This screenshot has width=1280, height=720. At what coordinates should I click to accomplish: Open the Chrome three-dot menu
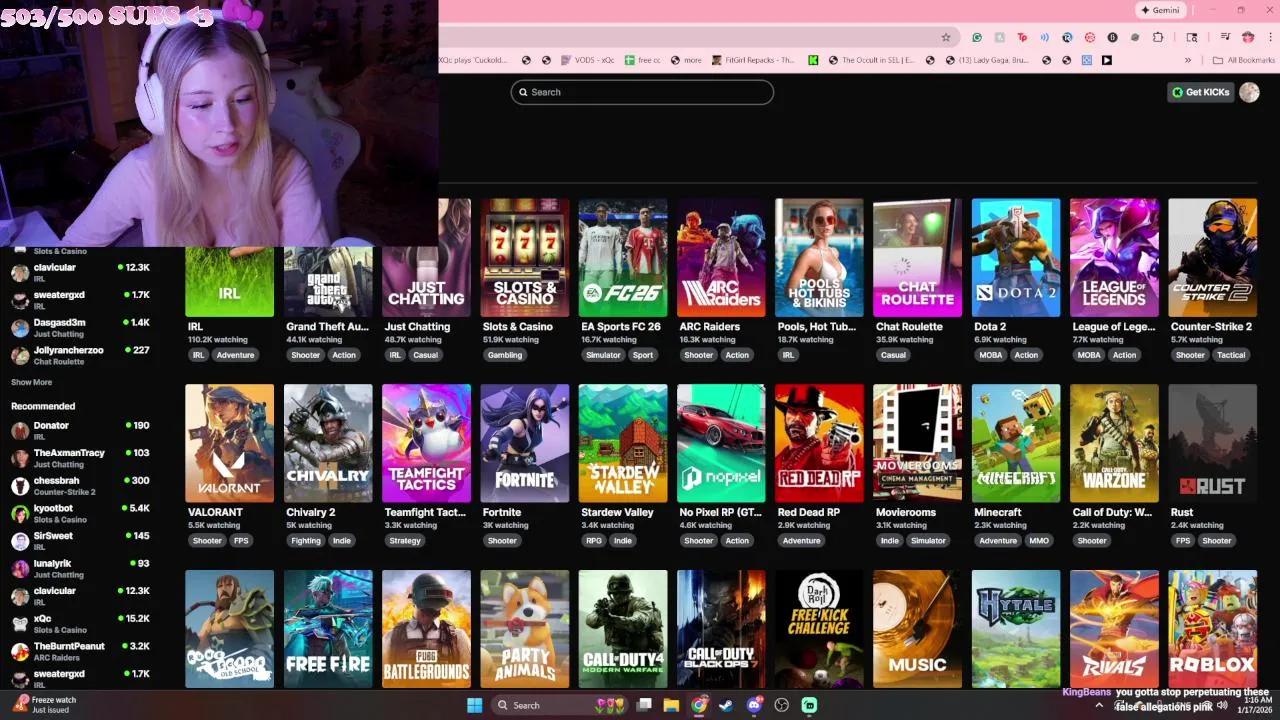pyautogui.click(x=1271, y=37)
